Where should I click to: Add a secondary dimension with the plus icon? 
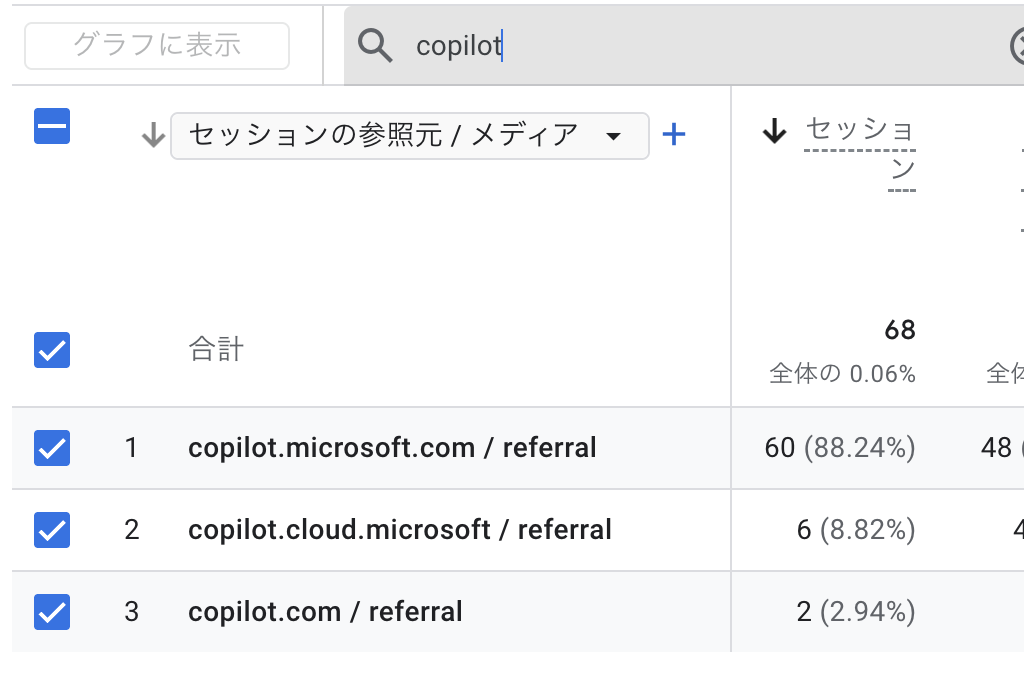pyautogui.click(x=674, y=135)
